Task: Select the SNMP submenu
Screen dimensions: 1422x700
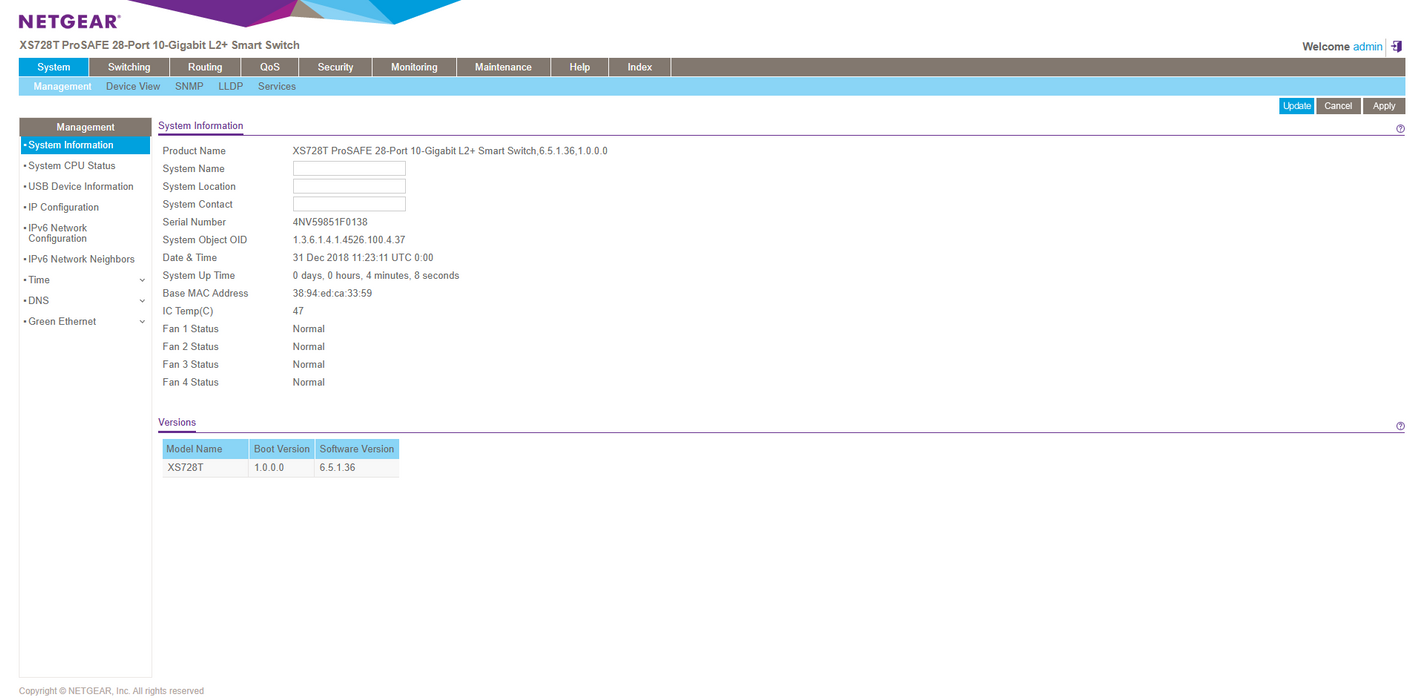Action: 189,87
